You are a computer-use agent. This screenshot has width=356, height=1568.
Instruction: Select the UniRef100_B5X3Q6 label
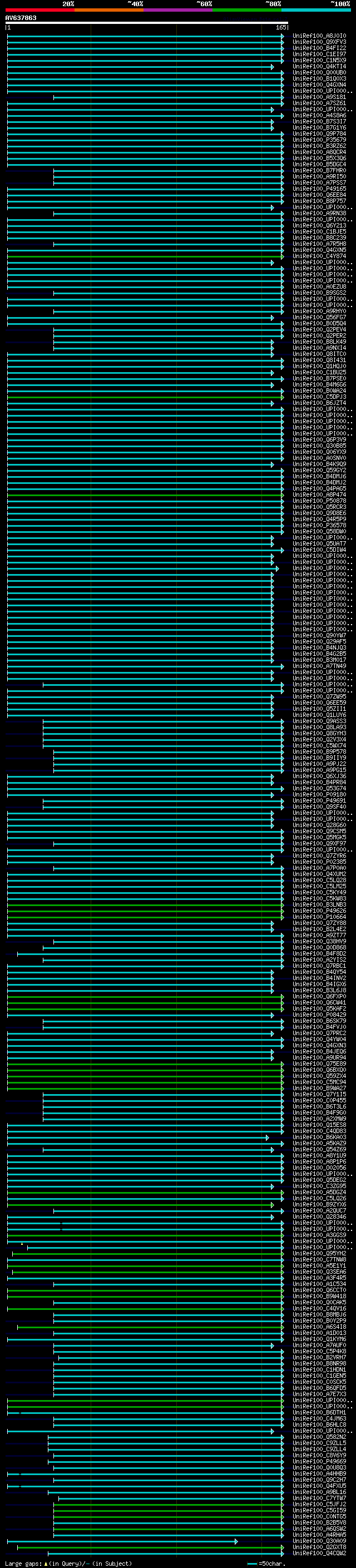click(319, 159)
